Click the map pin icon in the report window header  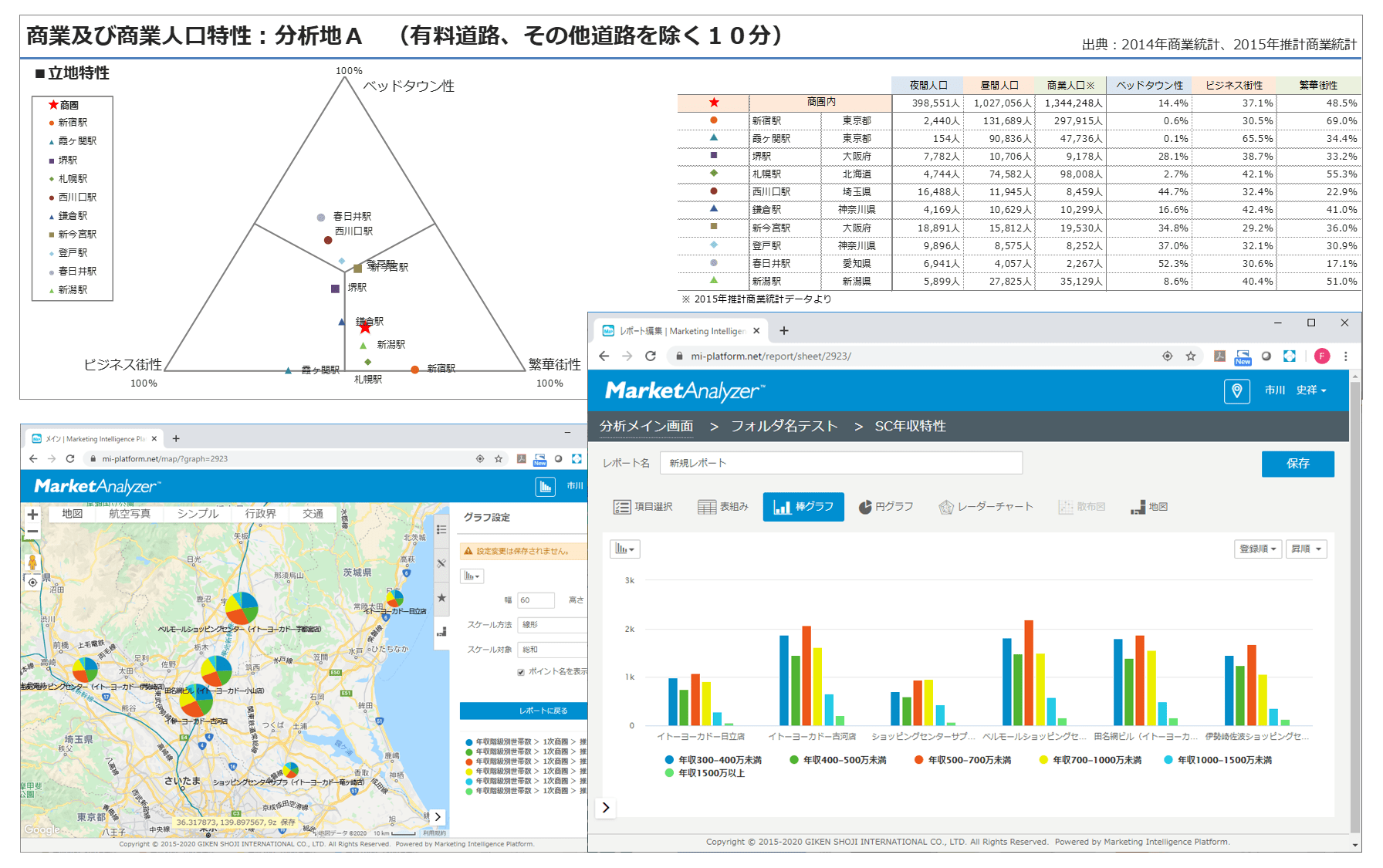point(1236,391)
